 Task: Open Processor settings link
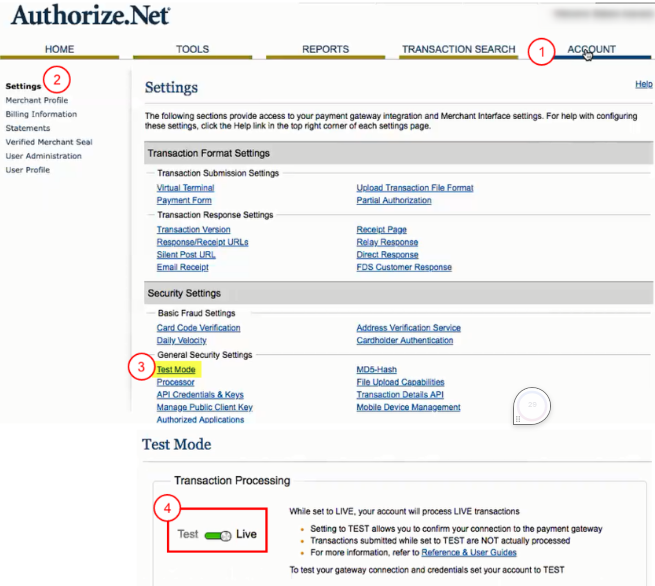175,382
